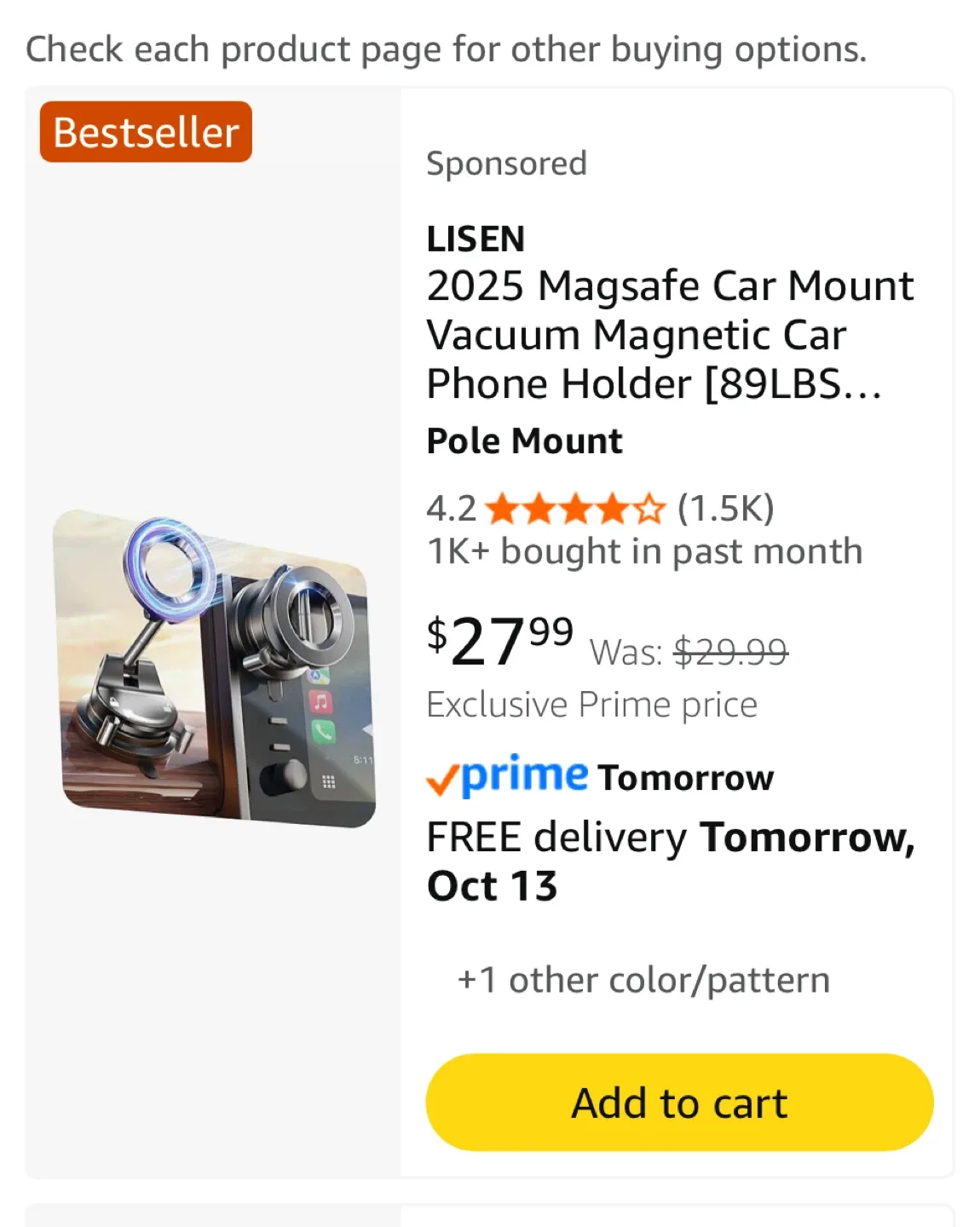This screenshot has height=1227, width=980.
Task: Tap the bold Tomorrow label beside Prime
Action: click(x=686, y=778)
